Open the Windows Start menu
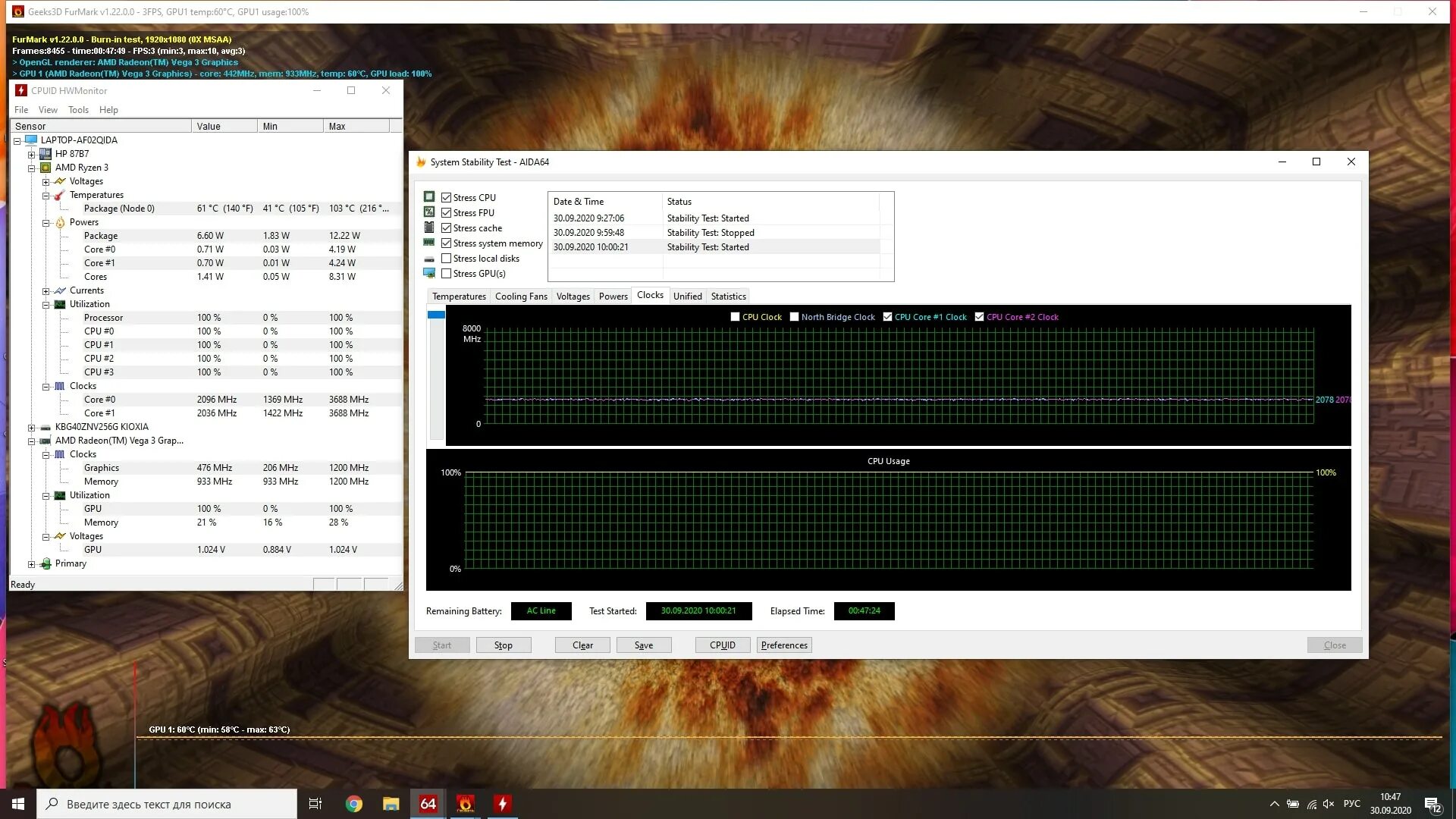This screenshot has height=819, width=1456. tap(18, 804)
